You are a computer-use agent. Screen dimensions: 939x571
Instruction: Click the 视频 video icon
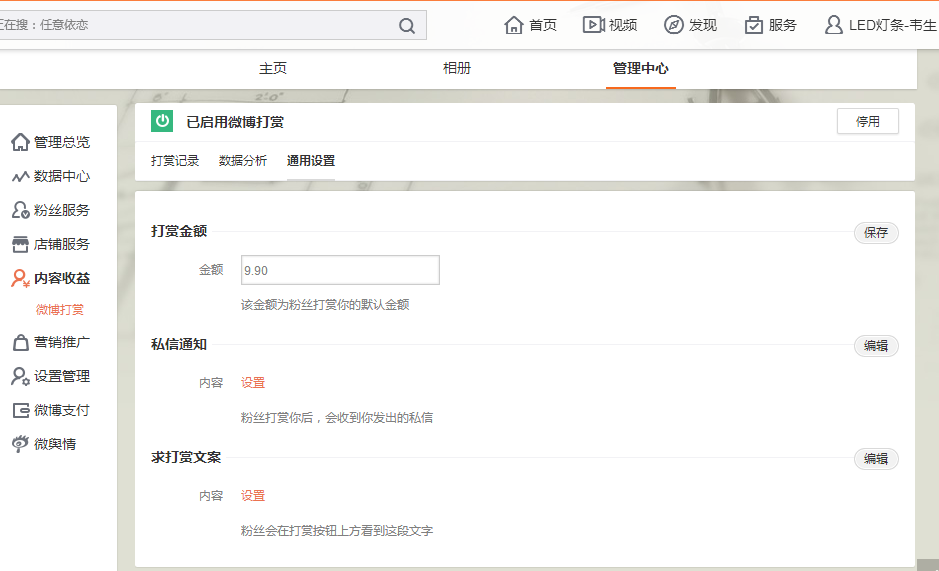(593, 25)
